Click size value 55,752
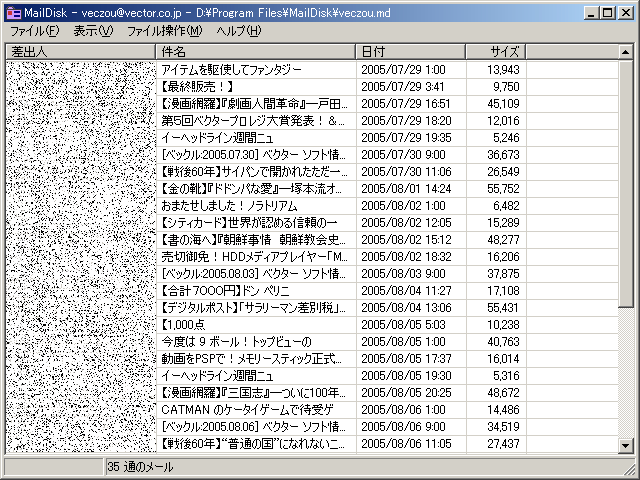 coord(503,189)
